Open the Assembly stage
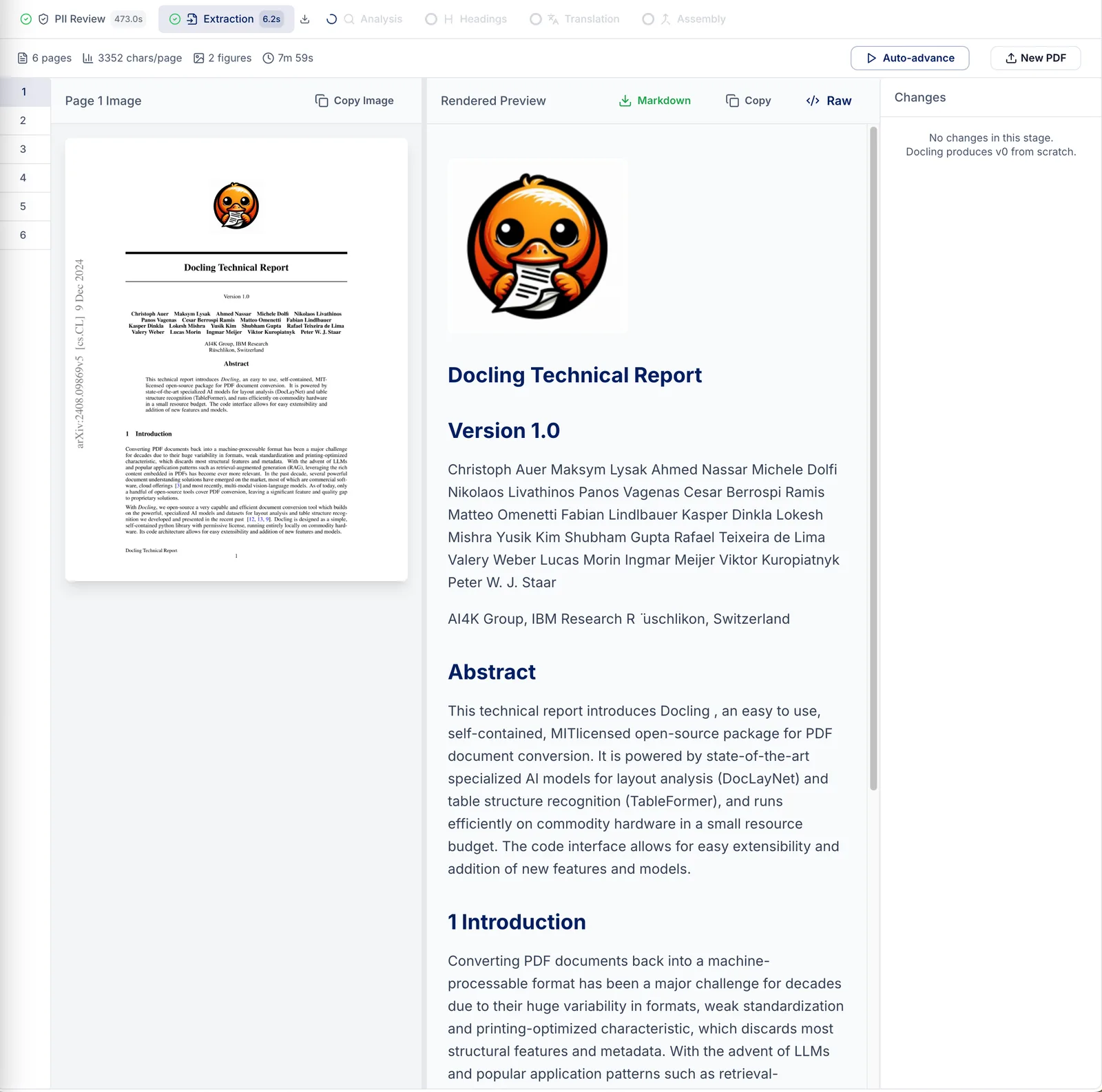 (684, 19)
